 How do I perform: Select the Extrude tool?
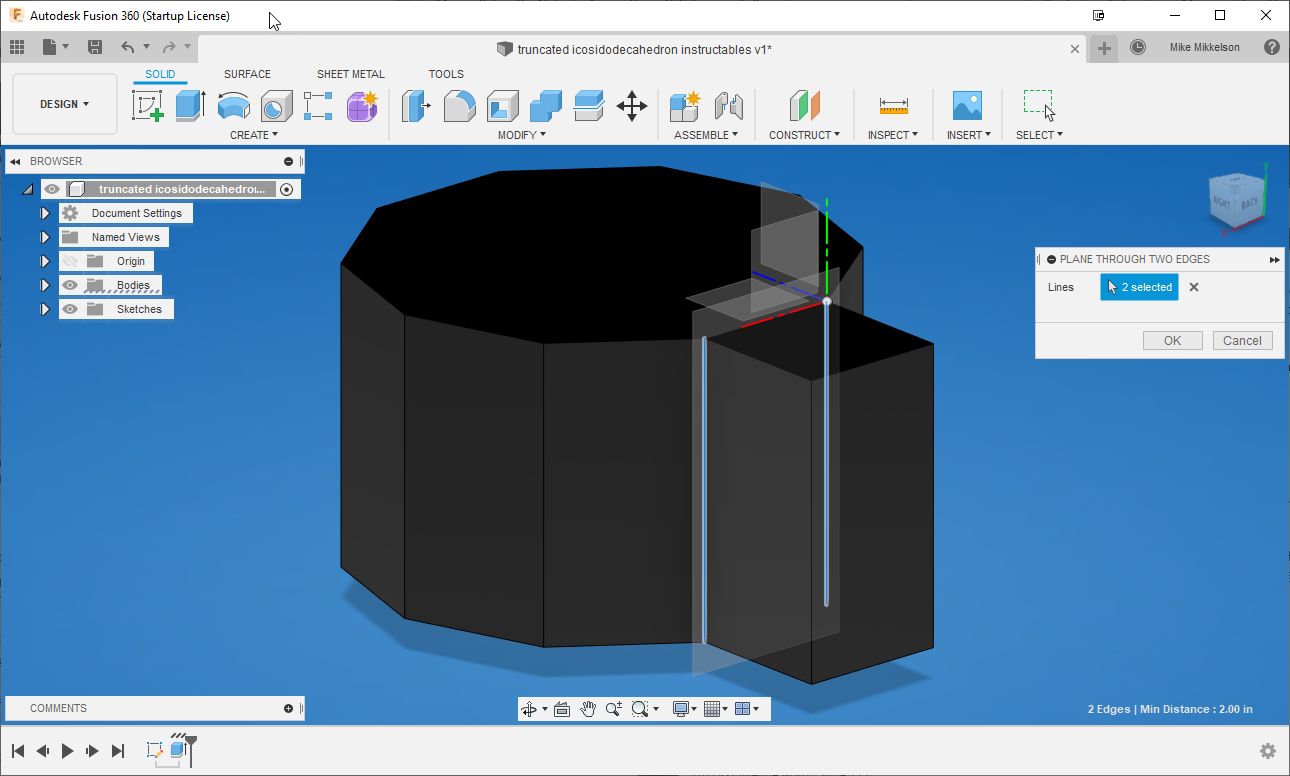click(x=190, y=106)
